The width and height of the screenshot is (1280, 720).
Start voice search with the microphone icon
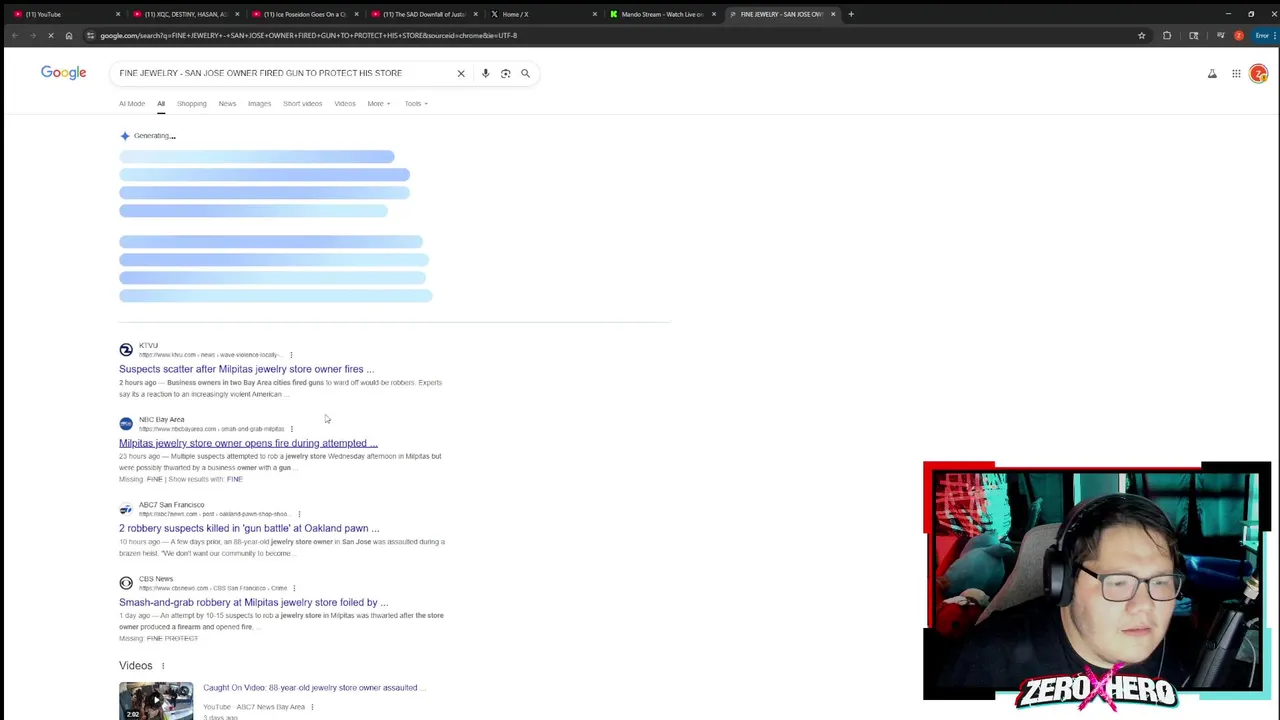tap(485, 73)
